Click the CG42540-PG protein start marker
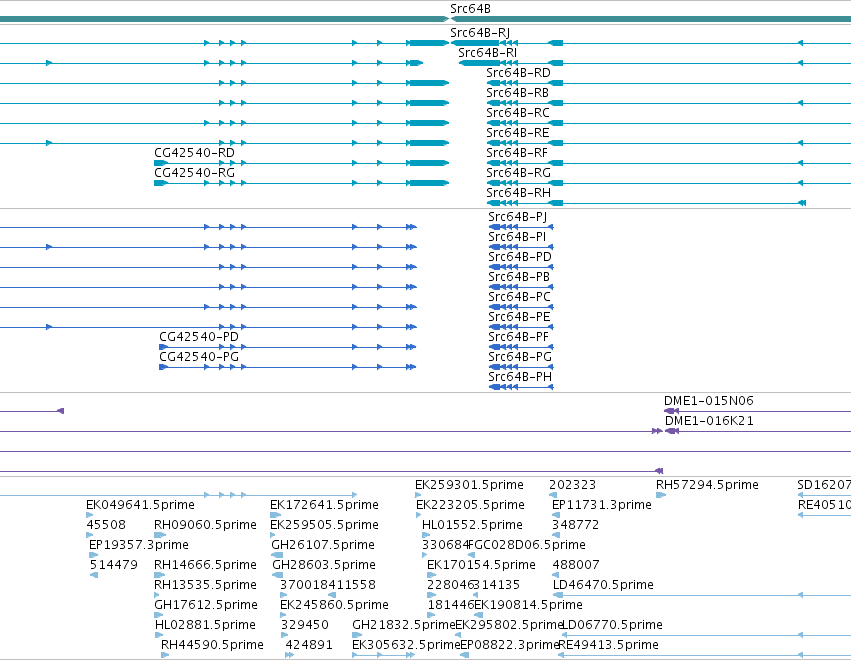Image resolution: width=851 pixels, height=660 pixels. tap(163, 367)
